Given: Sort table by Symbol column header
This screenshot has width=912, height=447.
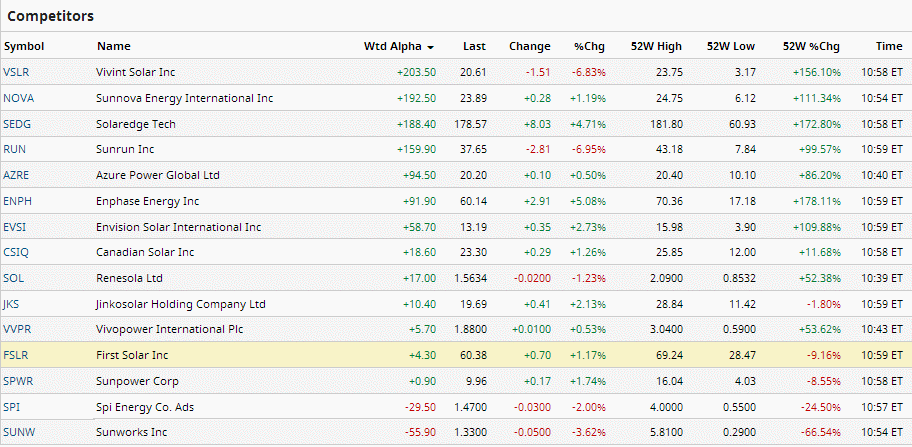Looking at the screenshot, I should (24, 47).
